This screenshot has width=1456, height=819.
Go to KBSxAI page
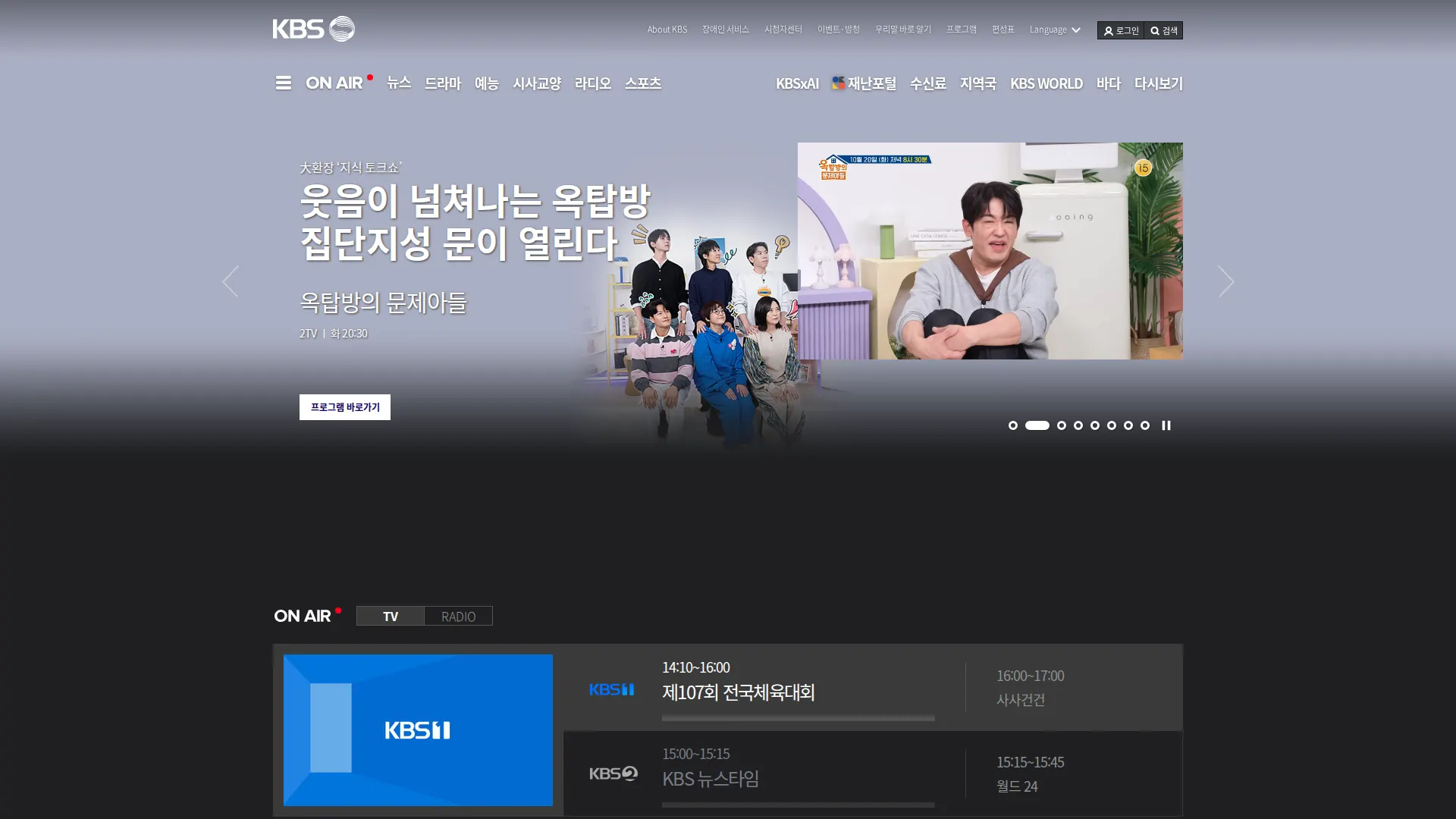tap(797, 83)
